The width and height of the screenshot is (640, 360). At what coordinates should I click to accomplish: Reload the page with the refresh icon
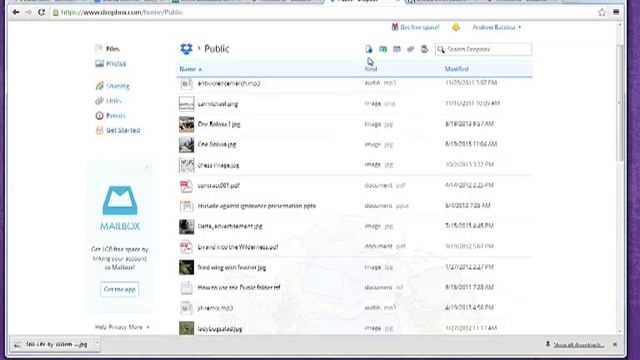(41, 12)
